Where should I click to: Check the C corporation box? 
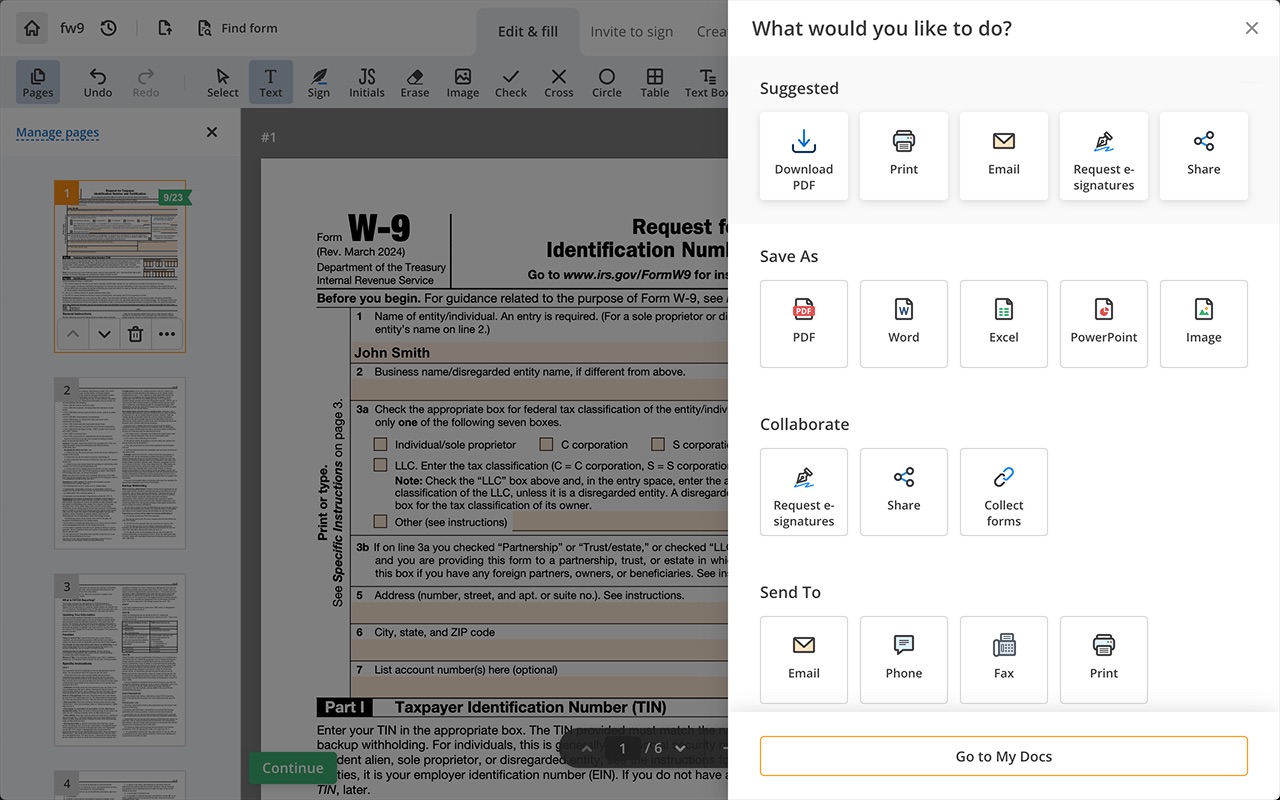(546, 444)
